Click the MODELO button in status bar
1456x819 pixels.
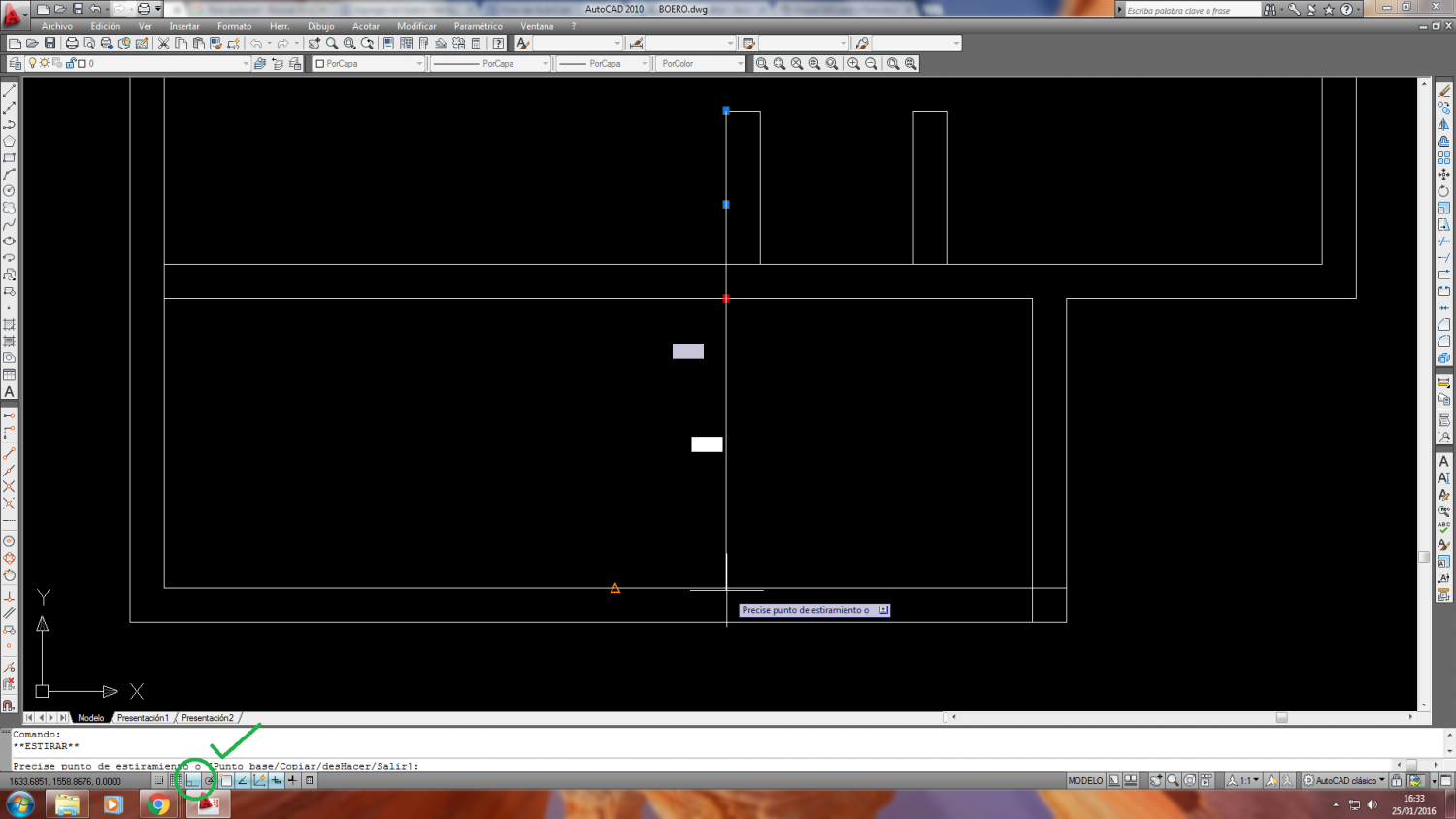point(1085,780)
